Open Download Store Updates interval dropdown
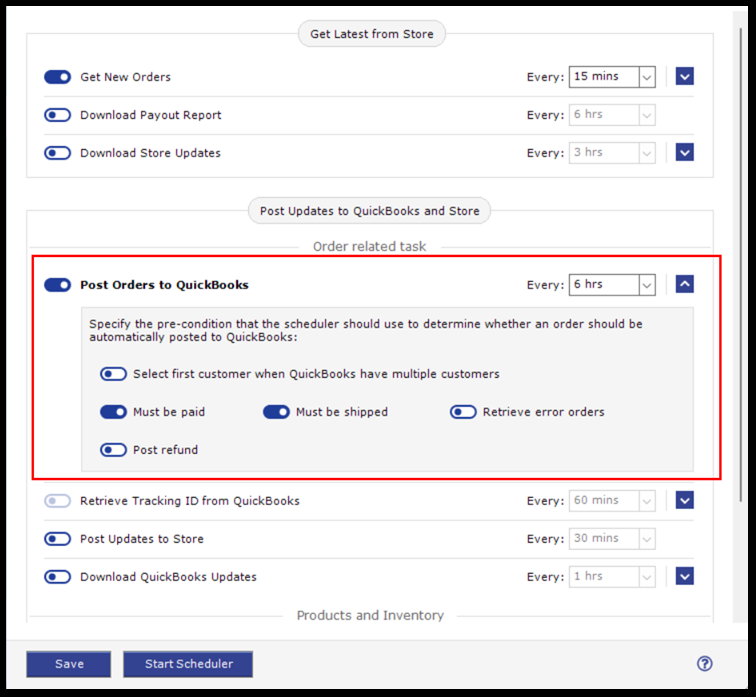This screenshot has height=697, width=756. point(612,153)
